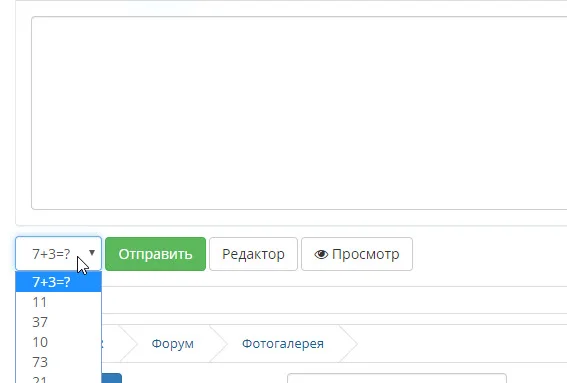Screen dimensions: 567x383
Task: Pick 10 from the captcha dropdown list
Action: (59, 342)
